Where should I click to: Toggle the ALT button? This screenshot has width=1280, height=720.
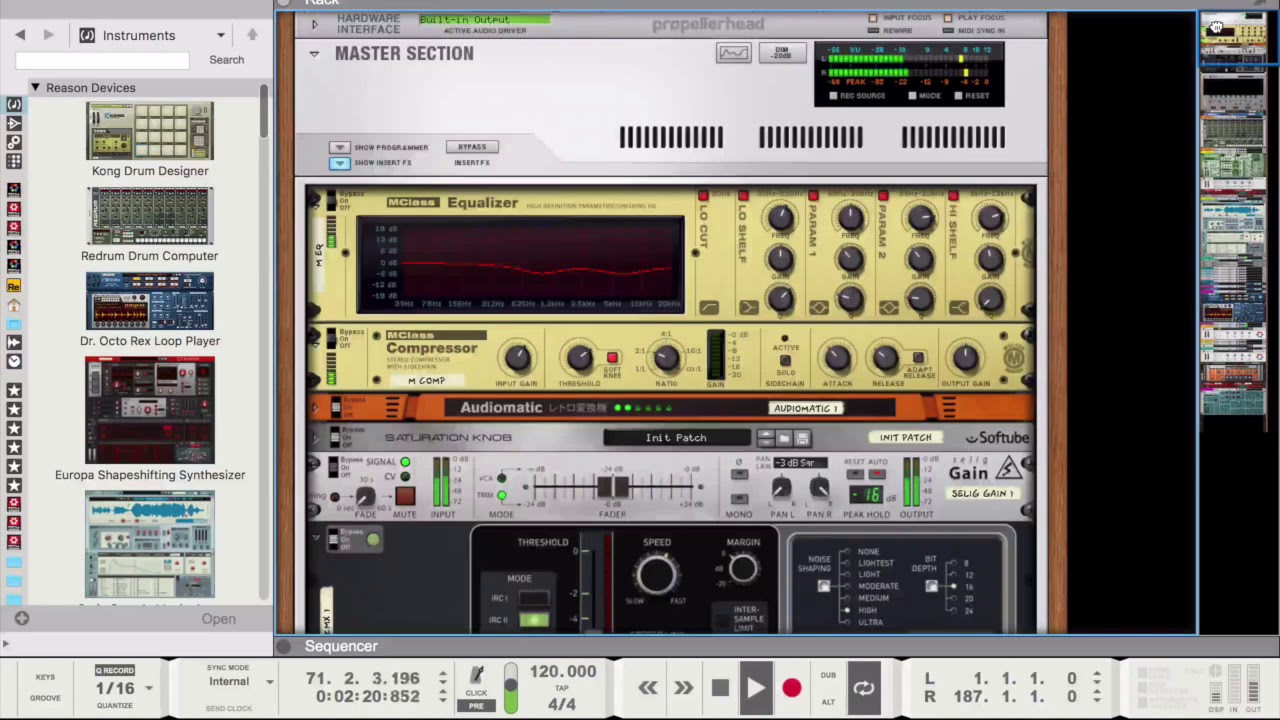828,702
